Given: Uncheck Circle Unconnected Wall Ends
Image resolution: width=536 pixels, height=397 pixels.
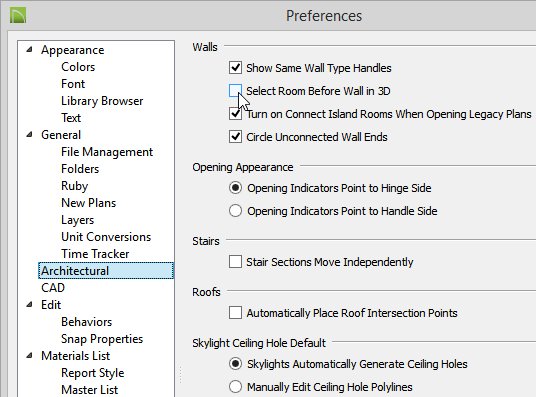Looking at the screenshot, I should point(235,137).
